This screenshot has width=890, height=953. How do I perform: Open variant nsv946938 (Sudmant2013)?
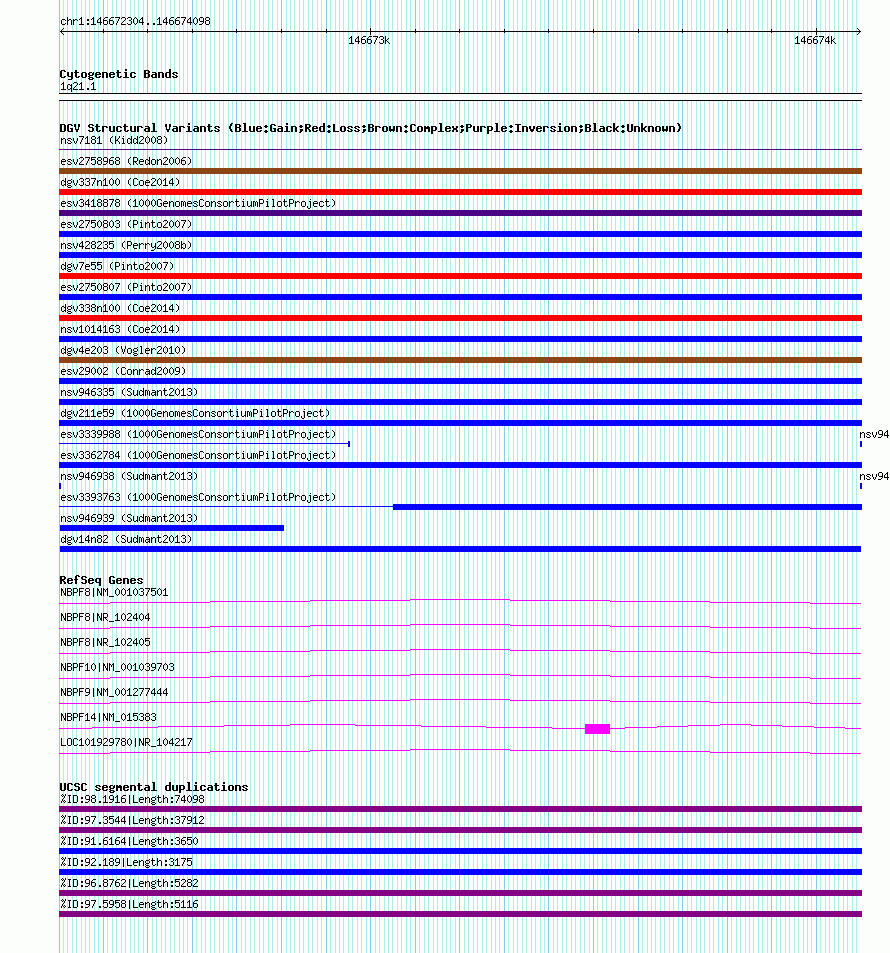tap(129, 476)
